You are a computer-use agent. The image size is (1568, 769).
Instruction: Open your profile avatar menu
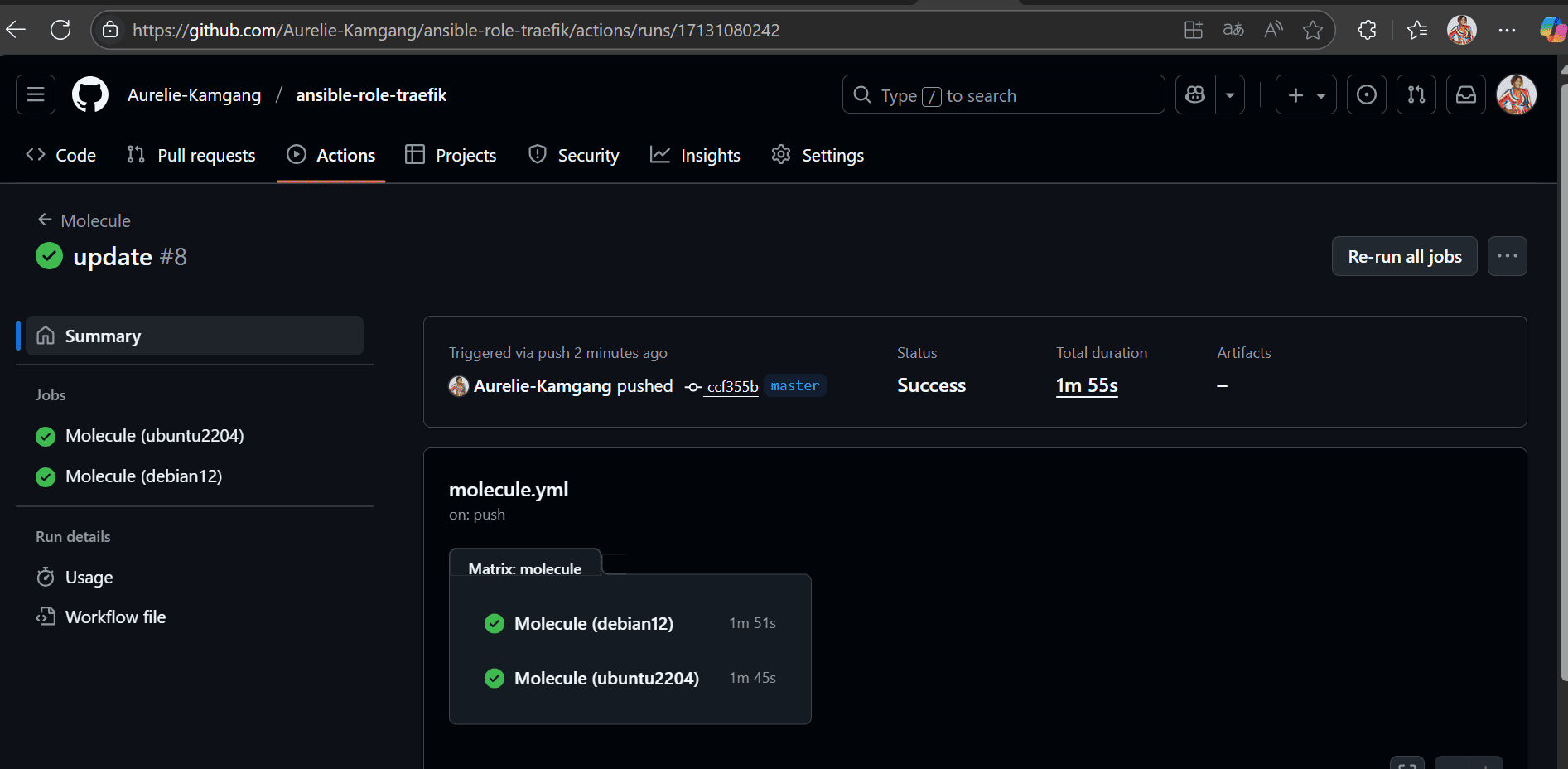(1516, 94)
